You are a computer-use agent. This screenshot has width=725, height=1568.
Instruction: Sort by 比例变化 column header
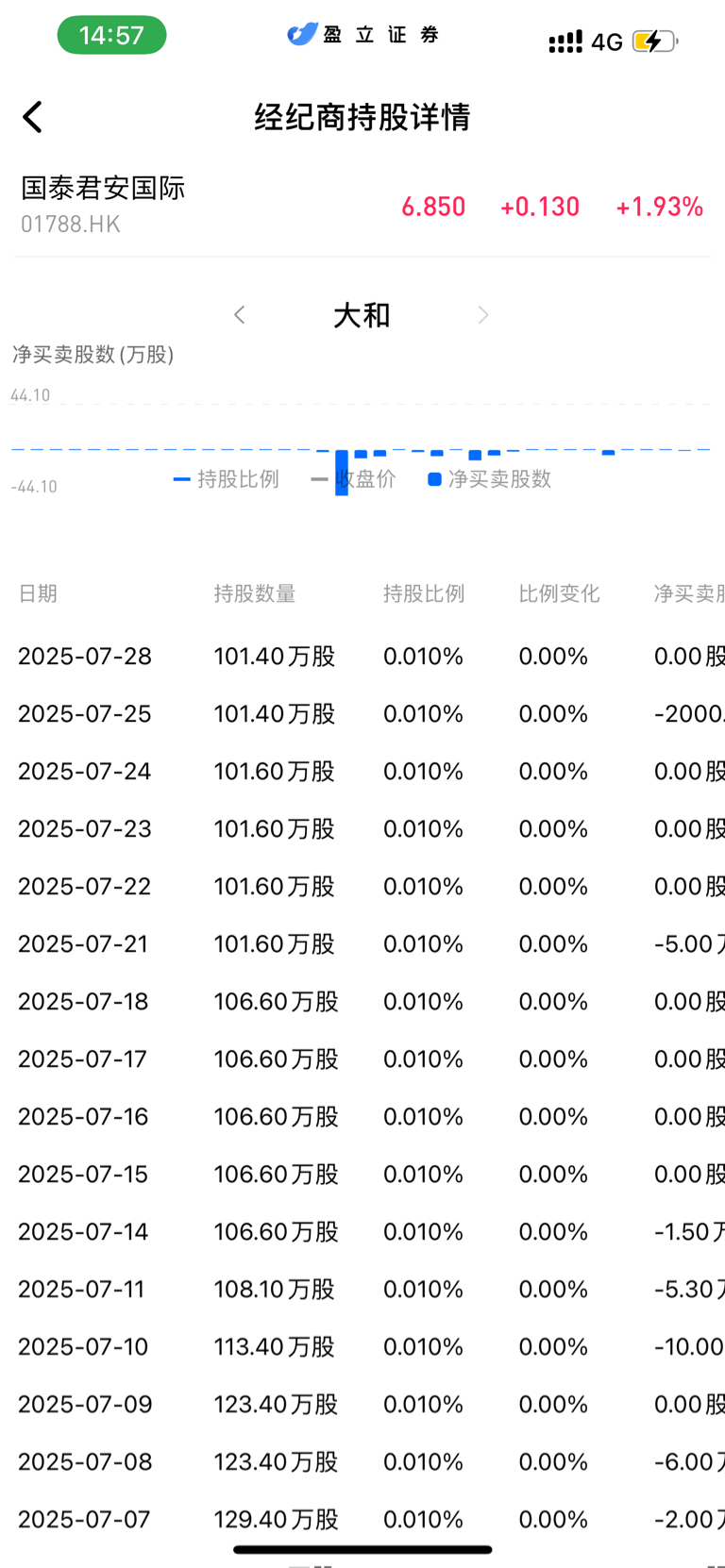click(559, 593)
